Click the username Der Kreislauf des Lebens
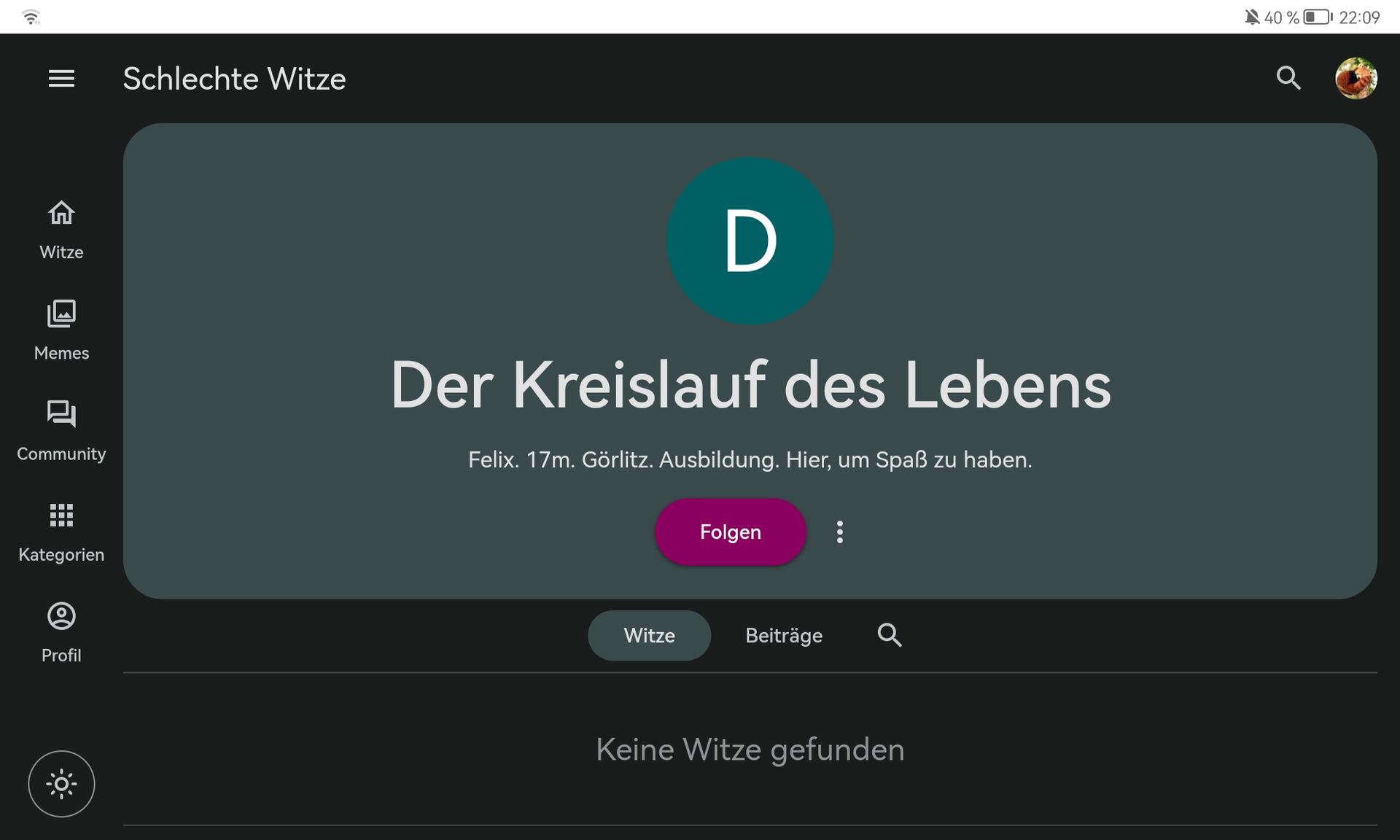The height and width of the screenshot is (840, 1400). coord(750,385)
